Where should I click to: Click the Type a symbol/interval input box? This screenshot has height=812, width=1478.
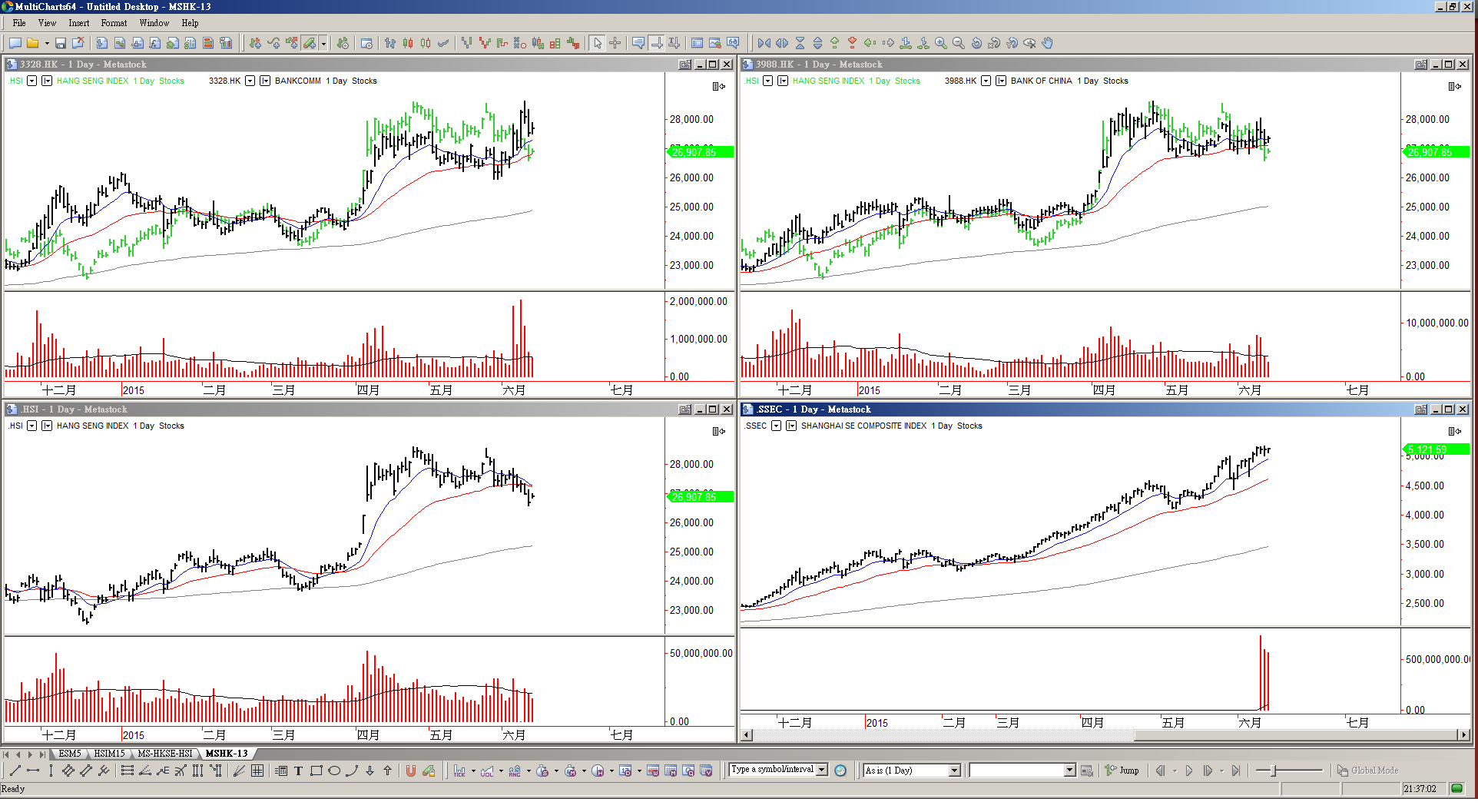[772, 770]
